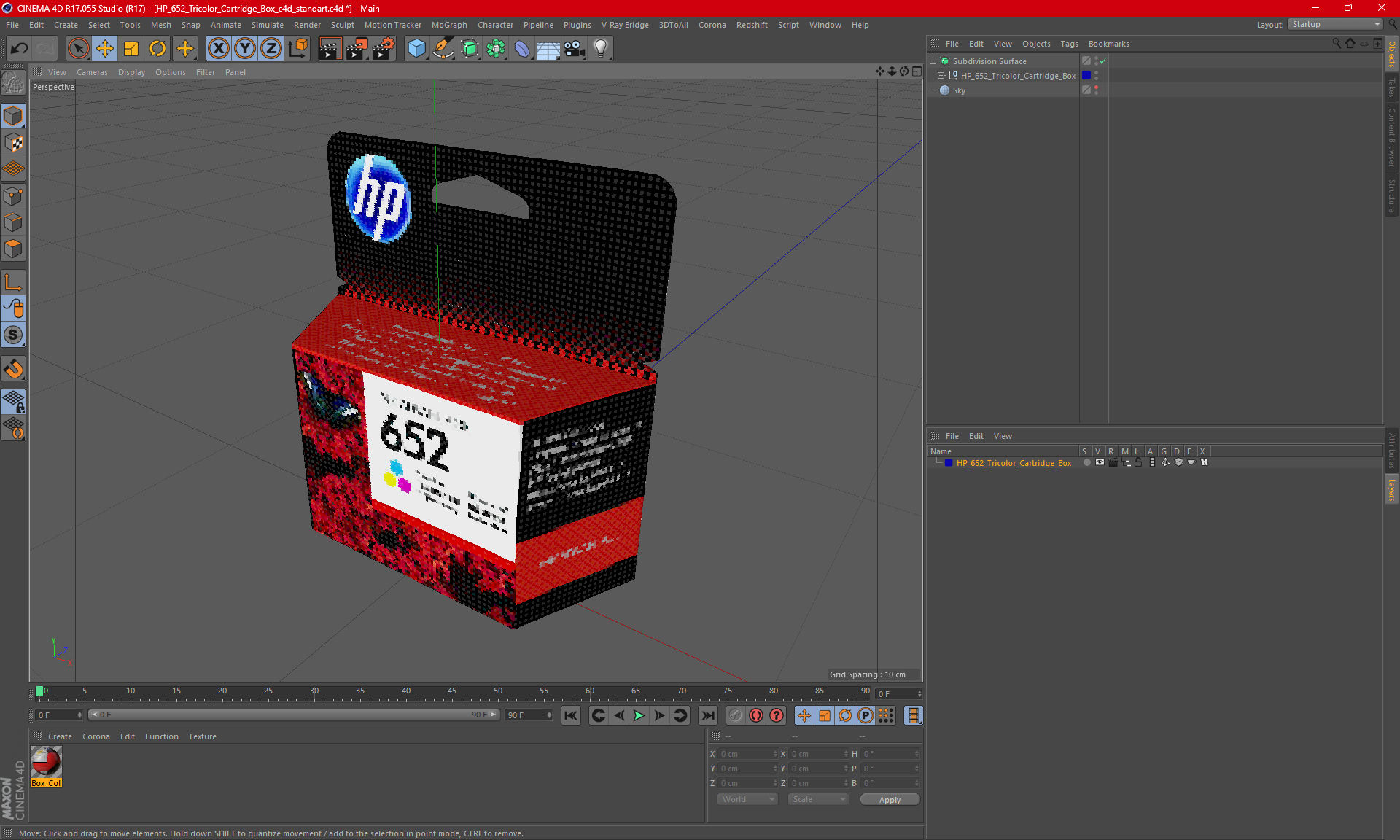Image resolution: width=1400 pixels, height=840 pixels.
Task: Click the blue layer color swatch
Action: click(x=949, y=463)
